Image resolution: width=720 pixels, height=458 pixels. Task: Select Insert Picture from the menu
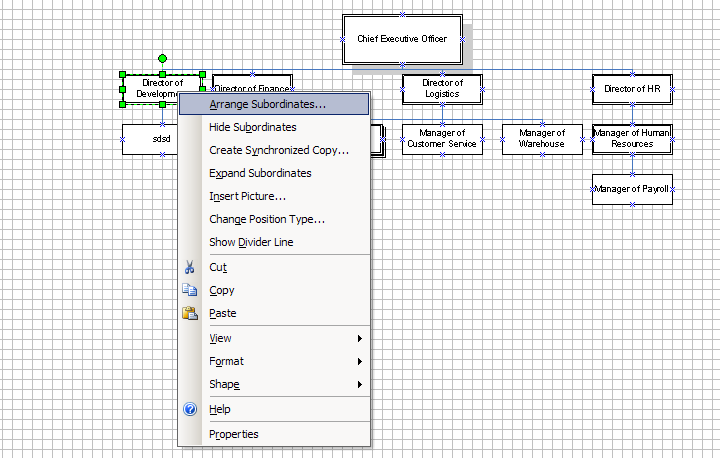tap(247, 197)
